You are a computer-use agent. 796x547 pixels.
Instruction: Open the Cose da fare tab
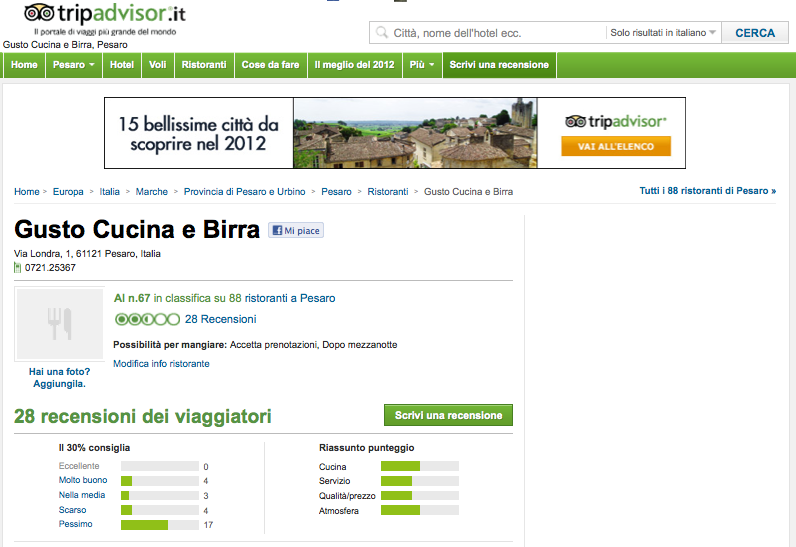tap(271, 65)
